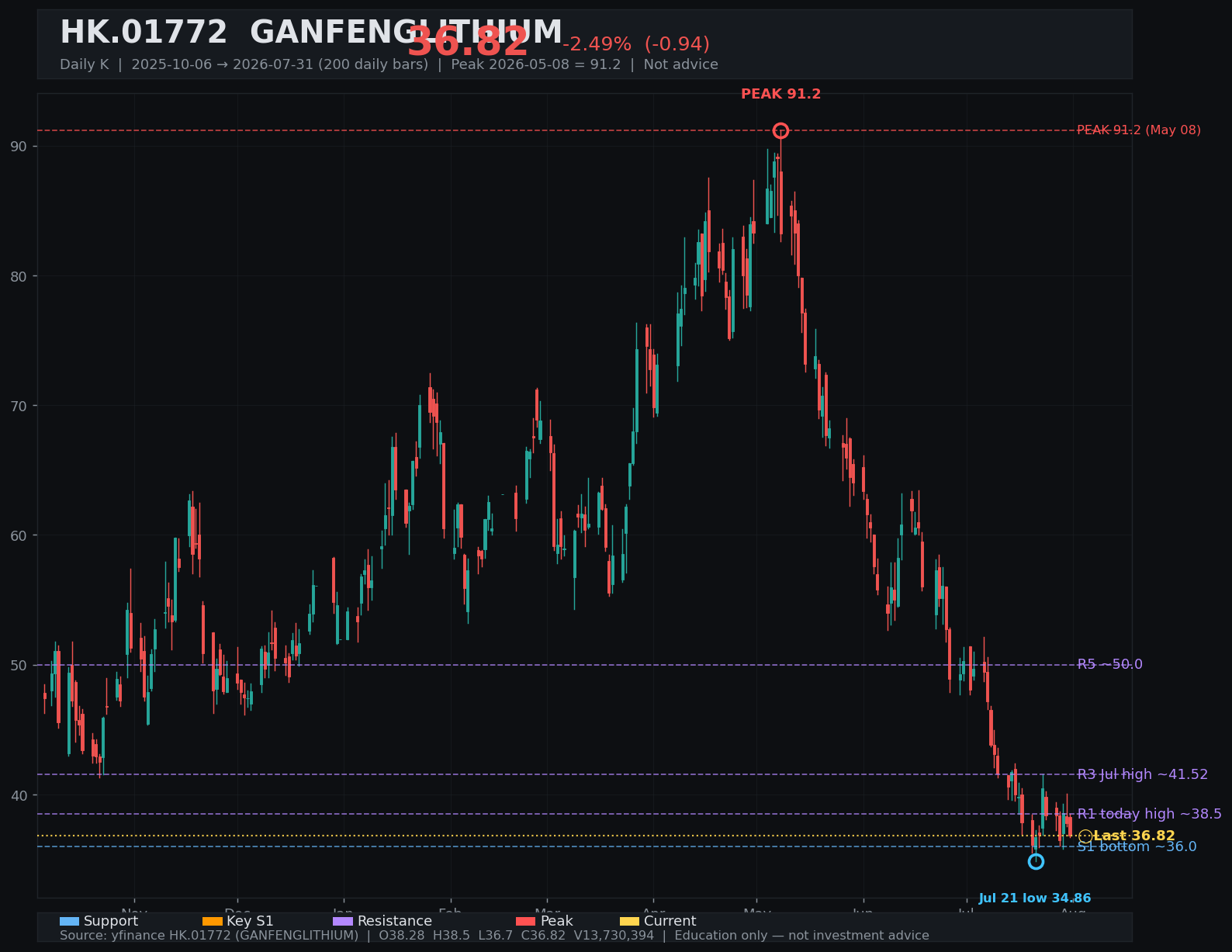Click the blue Support legend swatch
Screen dimensions: 1232x952
pos(69,922)
